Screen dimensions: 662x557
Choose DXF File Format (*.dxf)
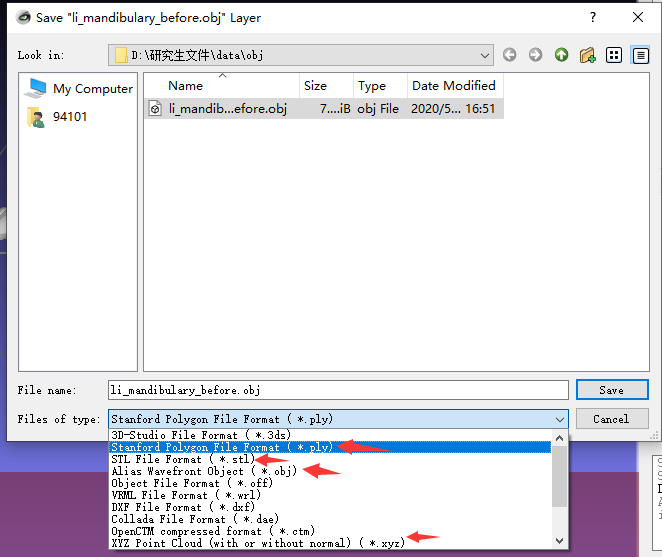pyautogui.click(x=330, y=507)
